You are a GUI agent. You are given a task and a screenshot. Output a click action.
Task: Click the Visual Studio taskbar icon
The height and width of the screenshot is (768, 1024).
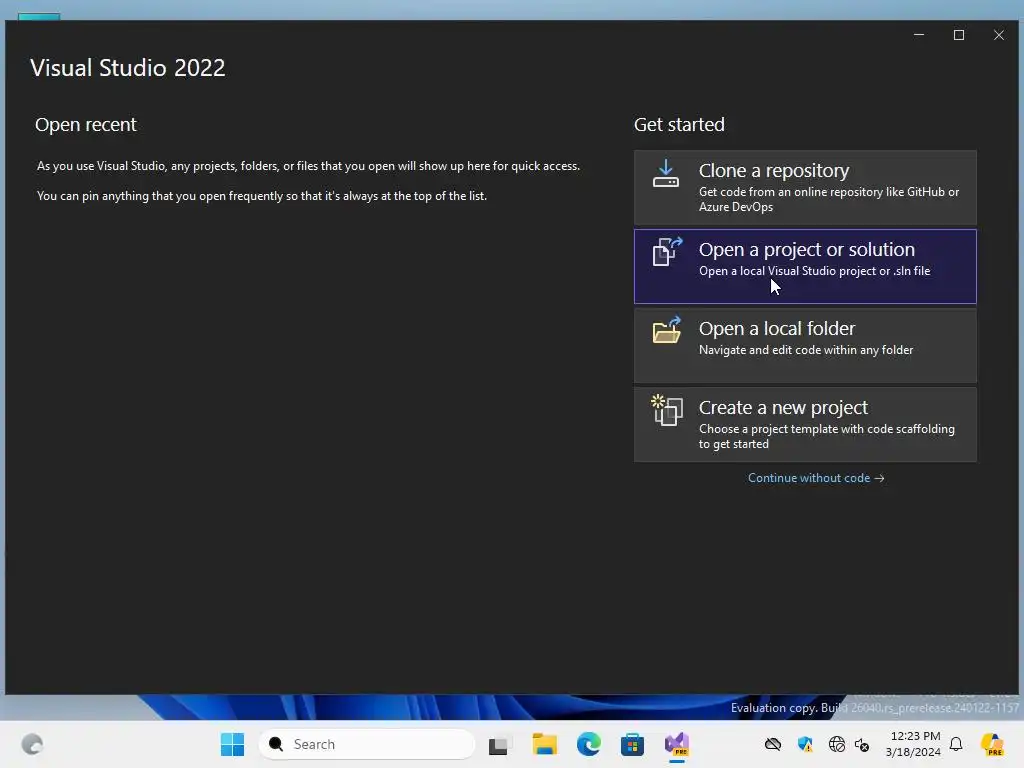coord(677,744)
